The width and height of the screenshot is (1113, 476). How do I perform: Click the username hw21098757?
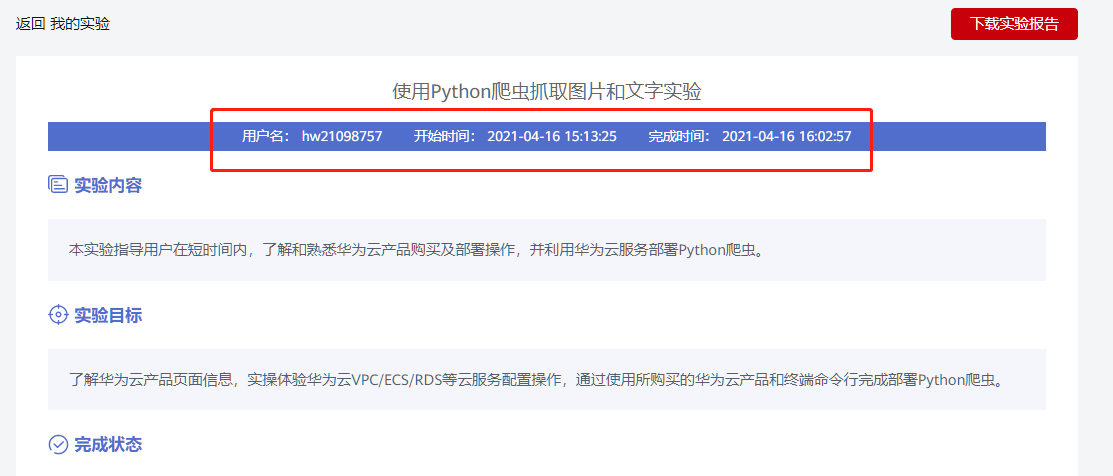click(342, 136)
